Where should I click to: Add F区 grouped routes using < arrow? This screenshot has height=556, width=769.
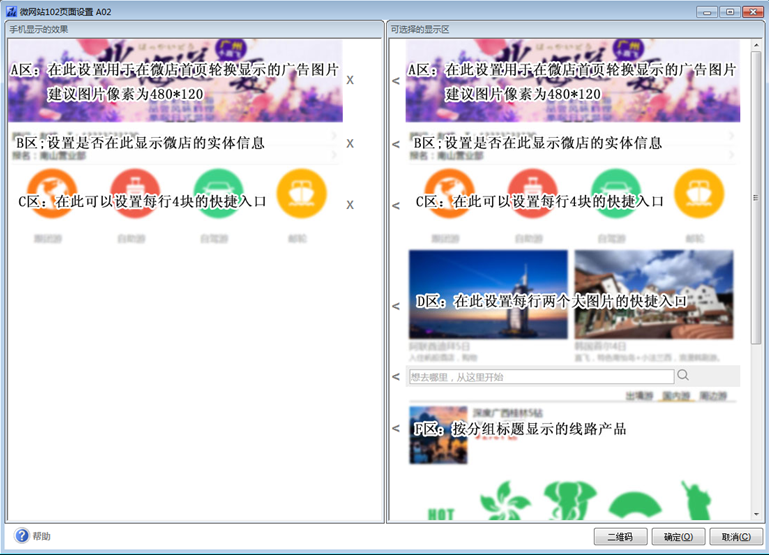(396, 429)
